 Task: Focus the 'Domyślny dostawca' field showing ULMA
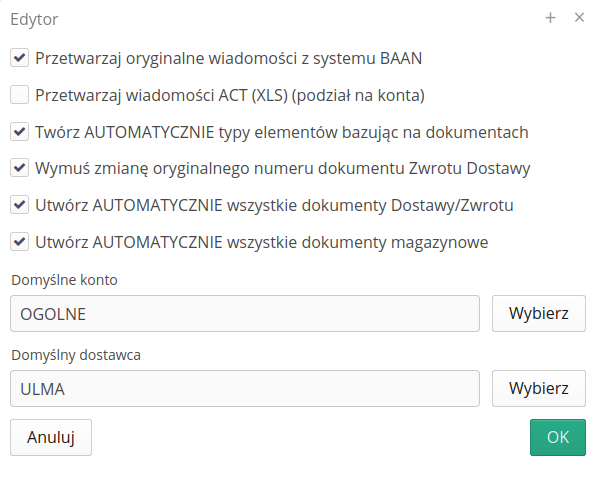245,389
